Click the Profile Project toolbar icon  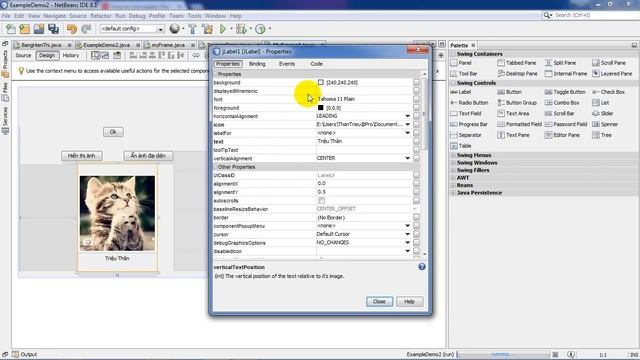[x=260, y=29]
